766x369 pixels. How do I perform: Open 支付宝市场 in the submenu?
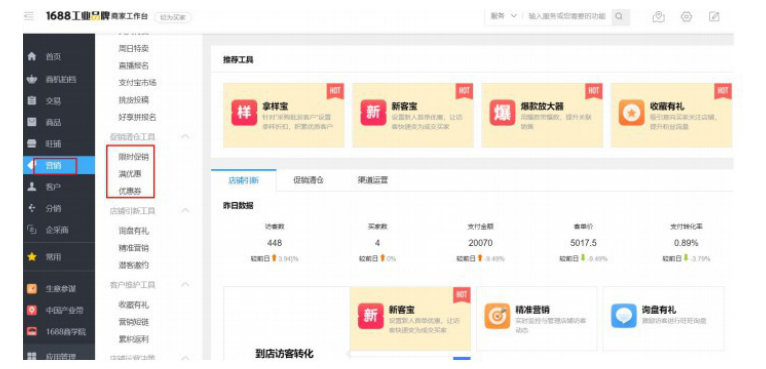pyautogui.click(x=137, y=83)
